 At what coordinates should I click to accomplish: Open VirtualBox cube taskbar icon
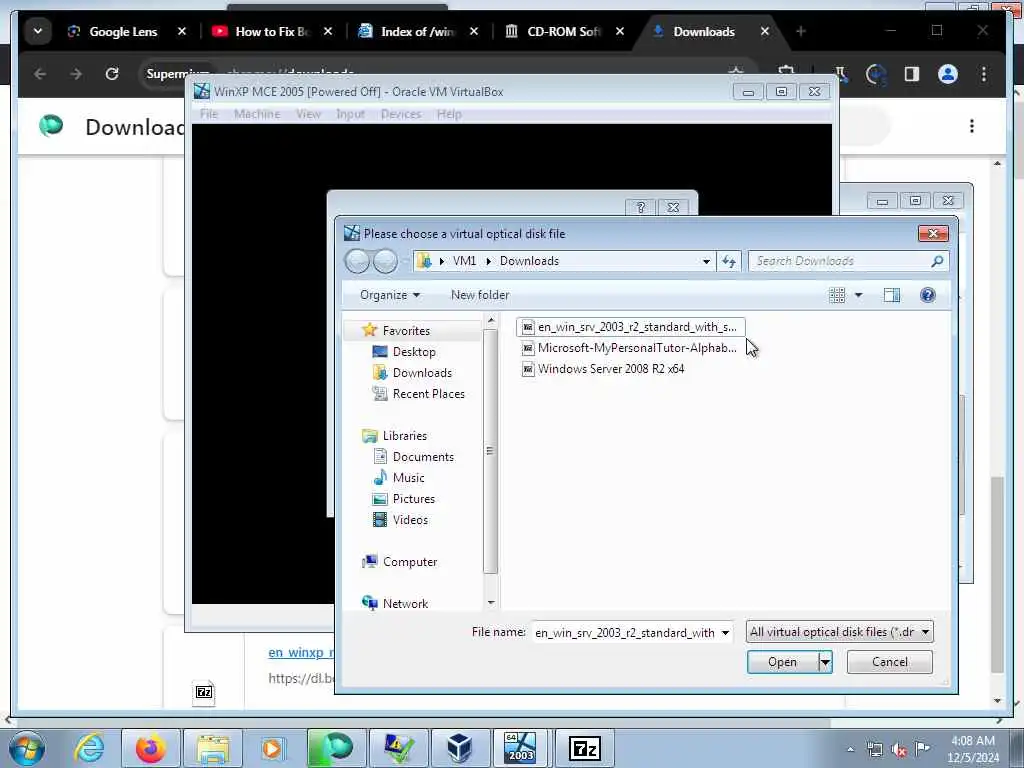click(460, 748)
